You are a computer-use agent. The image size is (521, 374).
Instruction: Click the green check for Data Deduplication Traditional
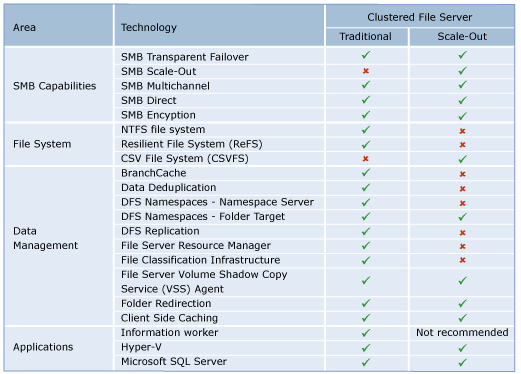366,188
